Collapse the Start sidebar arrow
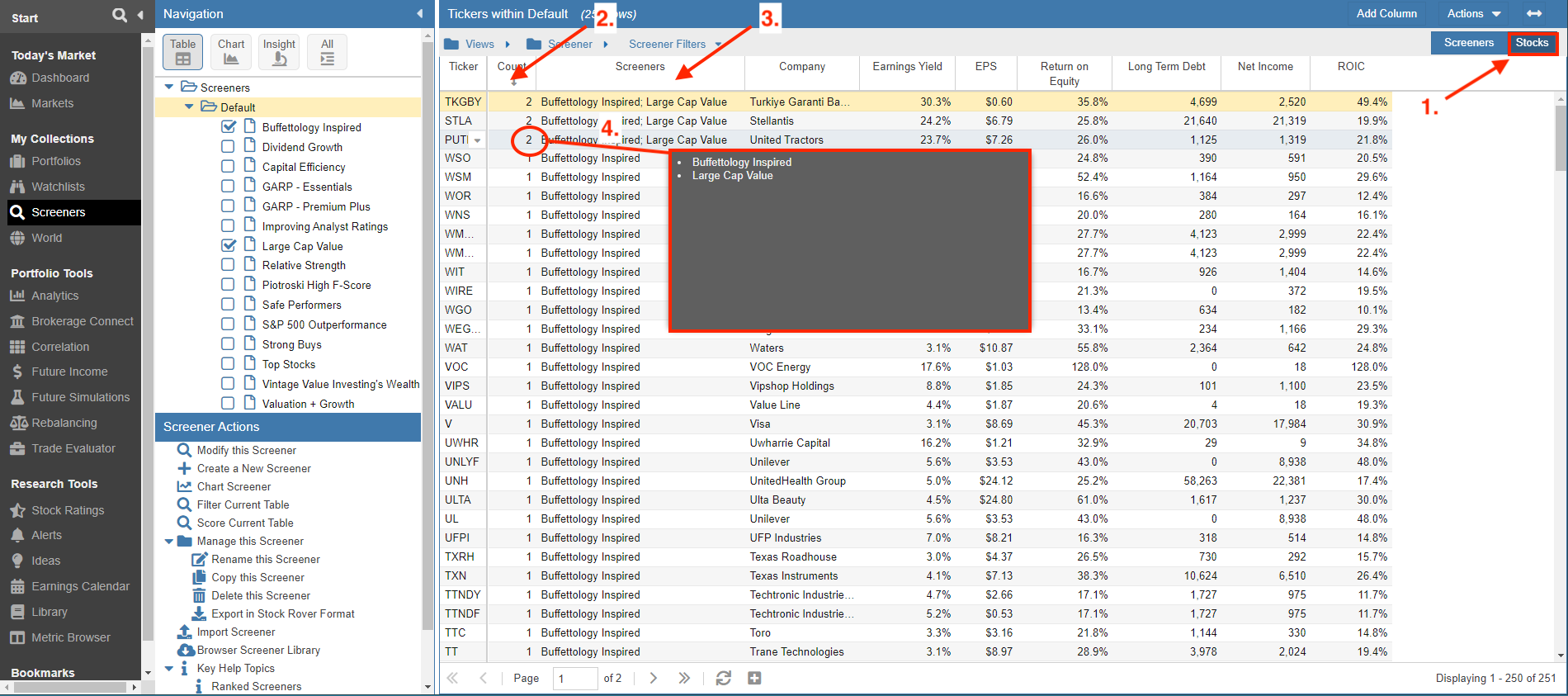This screenshot has width=1568, height=696. [139, 15]
